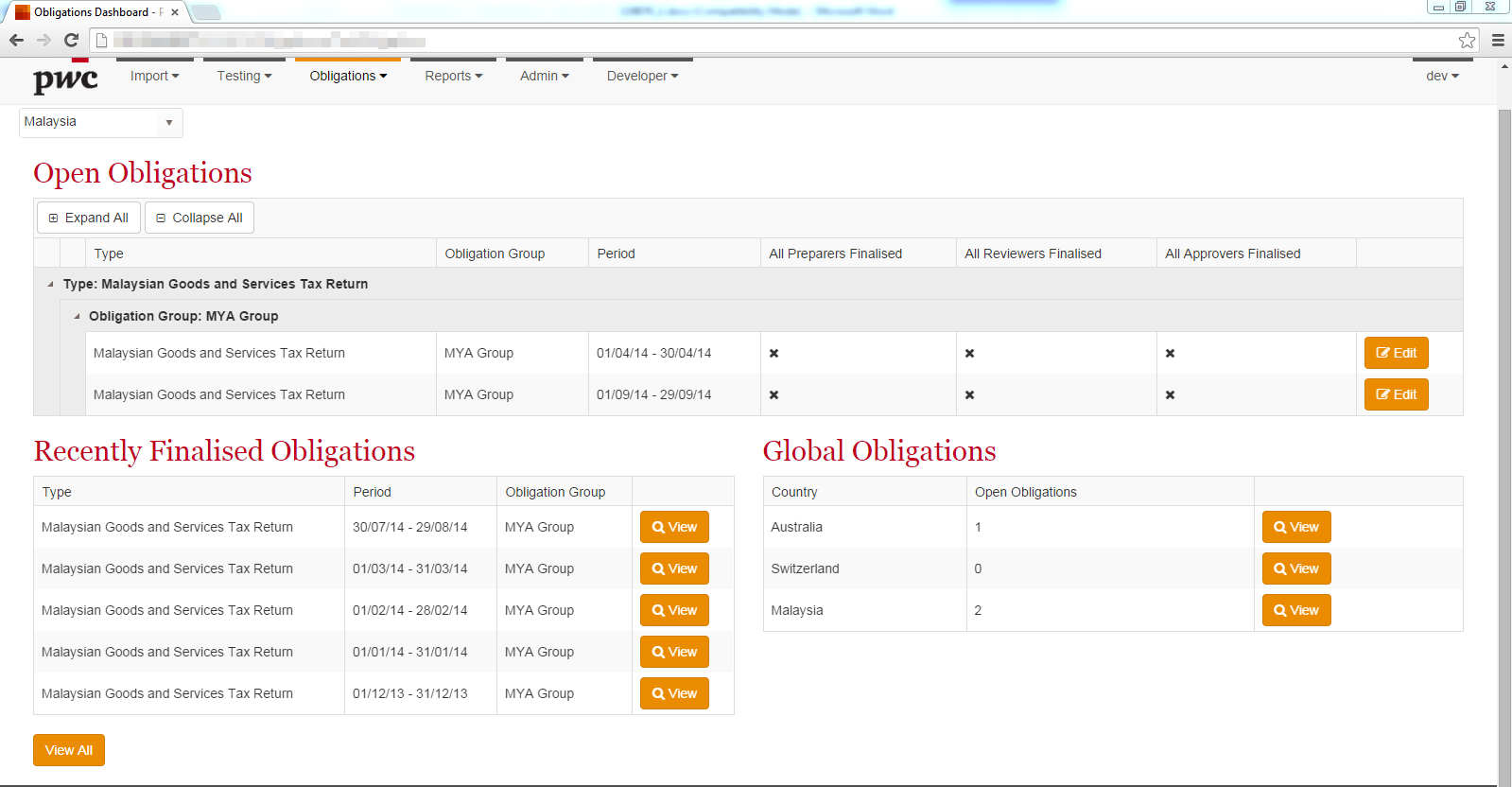The height and width of the screenshot is (787, 1512).
Task: Open the Obligations menu
Action: pyautogui.click(x=348, y=76)
